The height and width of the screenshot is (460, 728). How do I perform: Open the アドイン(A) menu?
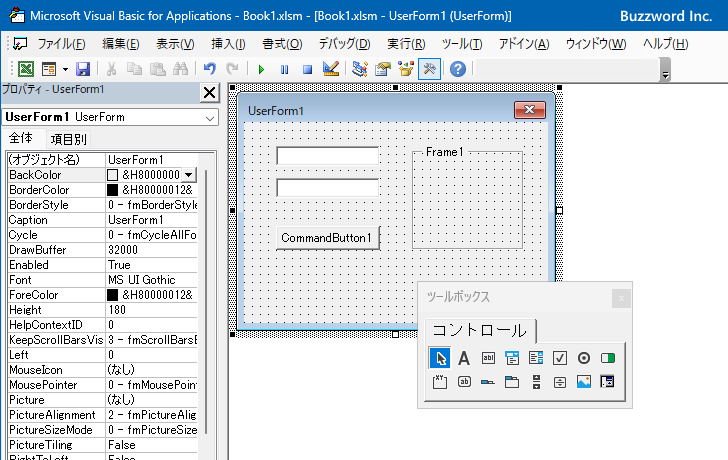point(524,44)
